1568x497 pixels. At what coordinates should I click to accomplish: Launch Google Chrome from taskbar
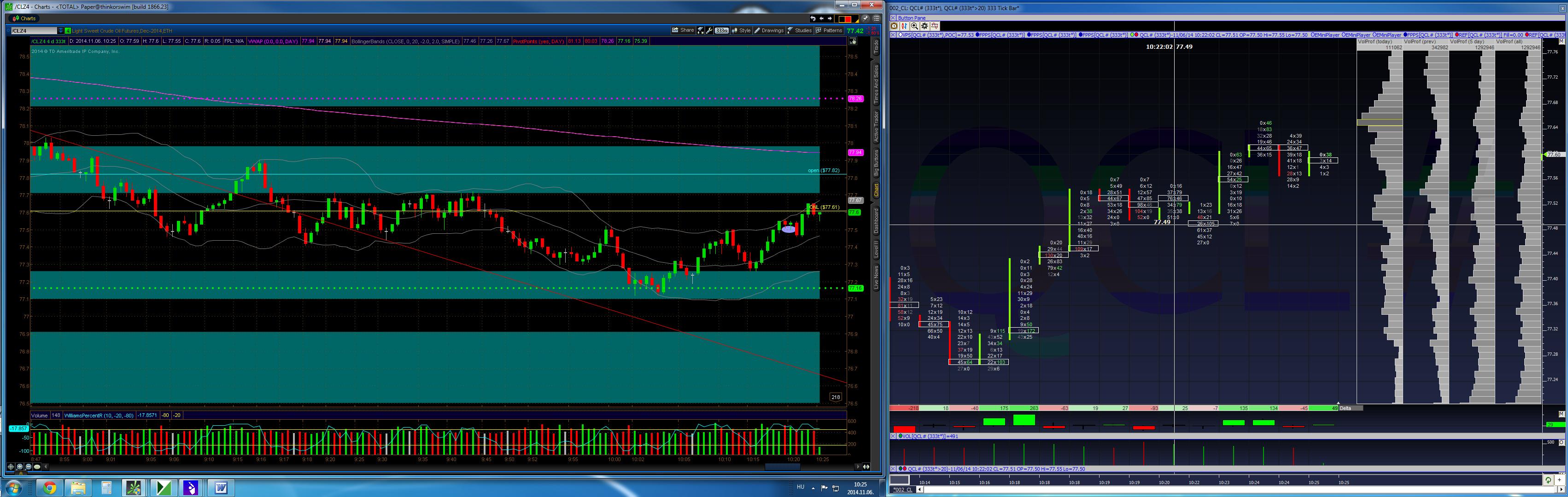coord(49,488)
